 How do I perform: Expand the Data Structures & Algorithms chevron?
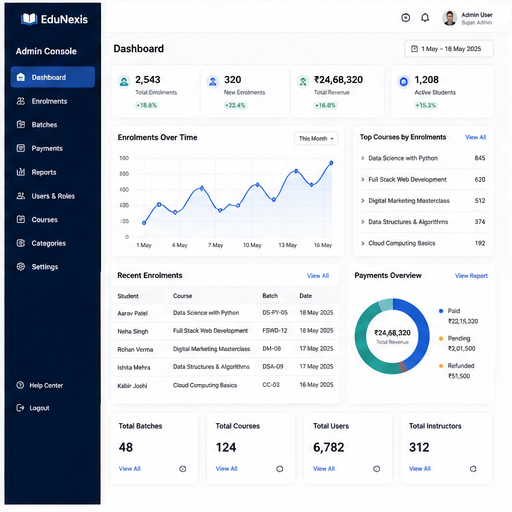(x=363, y=222)
